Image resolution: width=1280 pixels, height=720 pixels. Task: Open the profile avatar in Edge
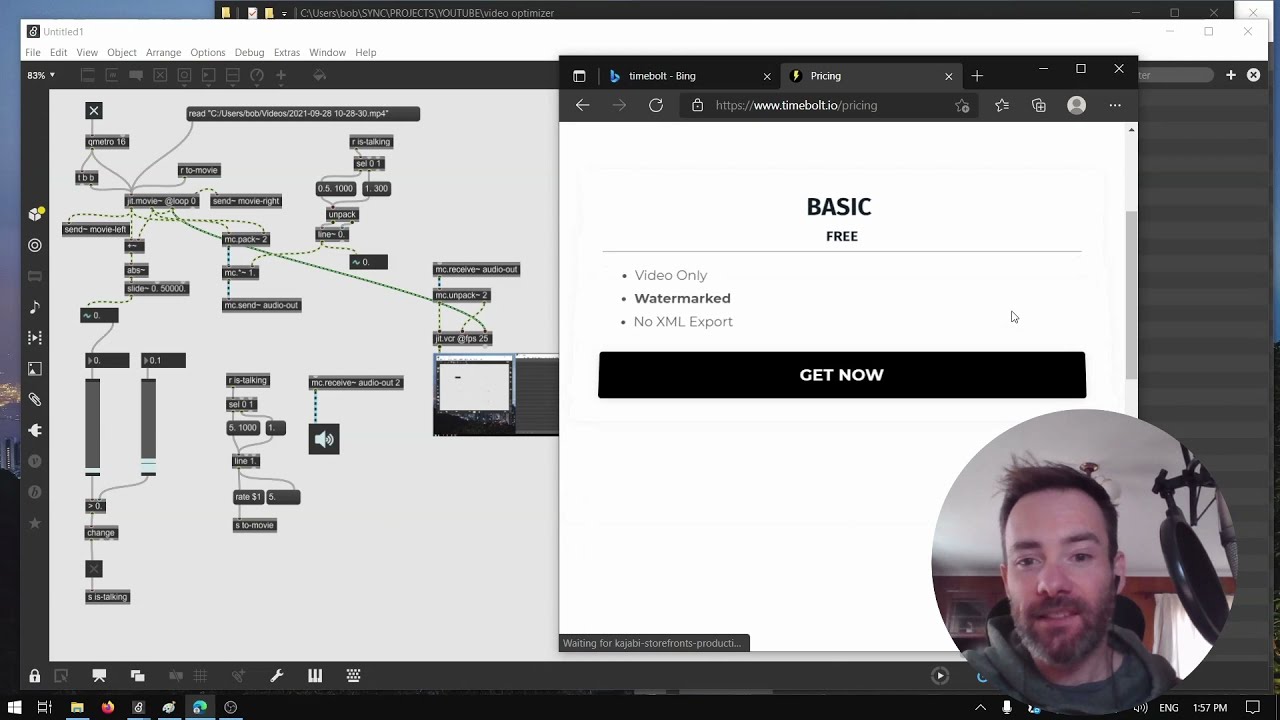tap(1077, 105)
